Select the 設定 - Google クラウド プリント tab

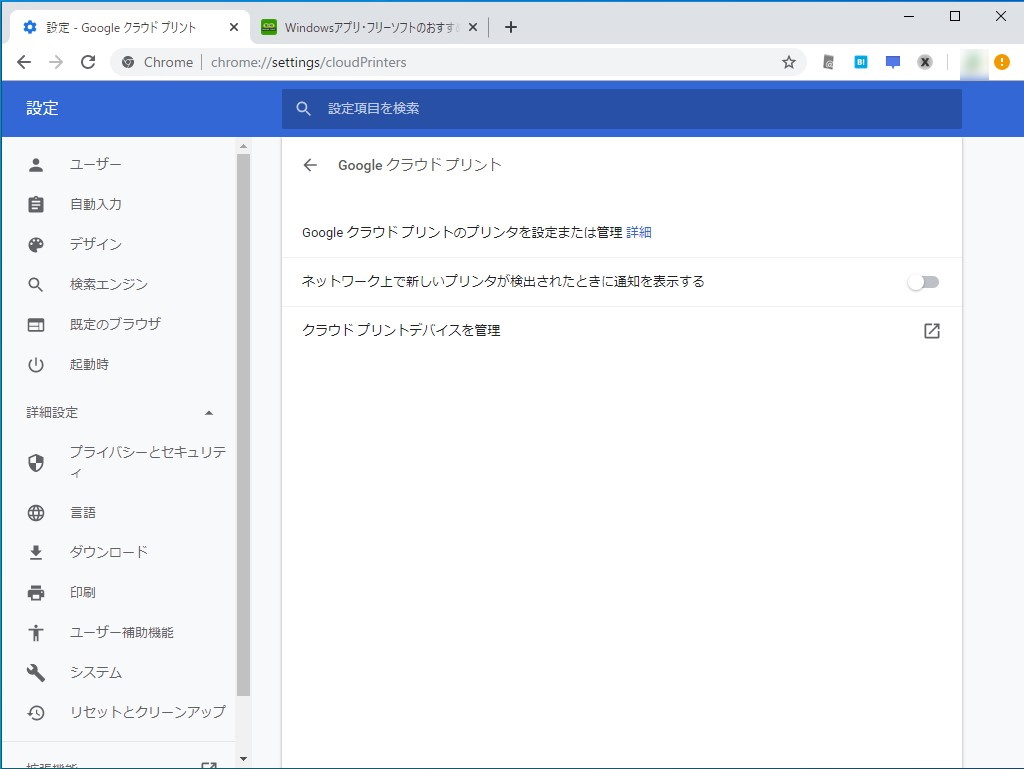[120, 28]
